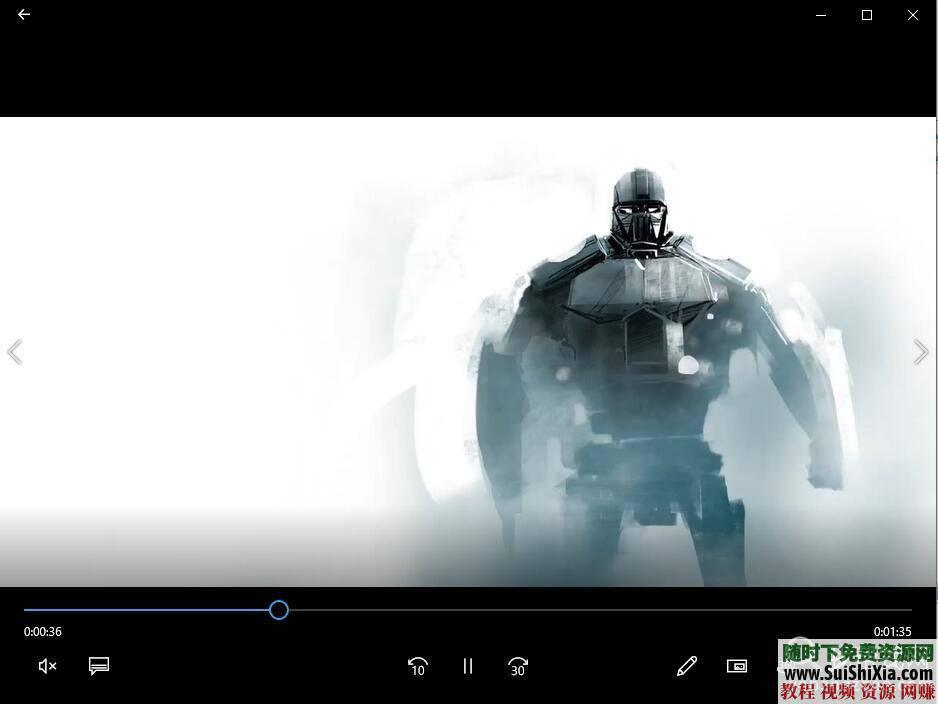Unmute the video with the speaker icon
This screenshot has width=938, height=704.
click(x=47, y=666)
